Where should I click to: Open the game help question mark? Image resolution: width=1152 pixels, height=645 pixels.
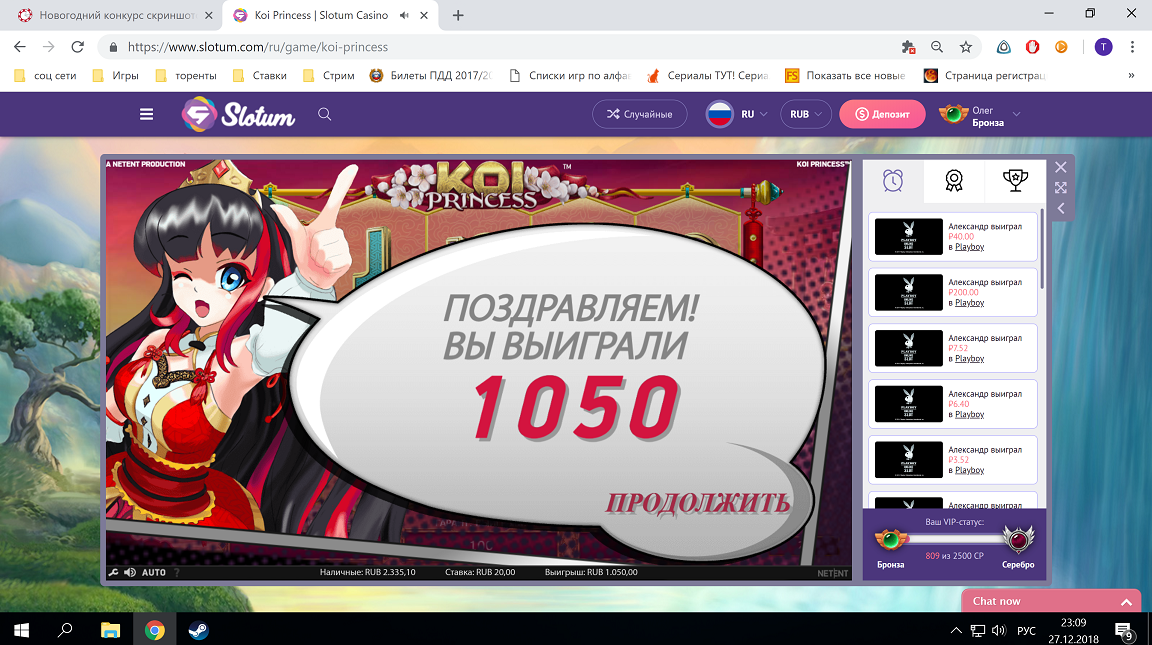pos(177,572)
